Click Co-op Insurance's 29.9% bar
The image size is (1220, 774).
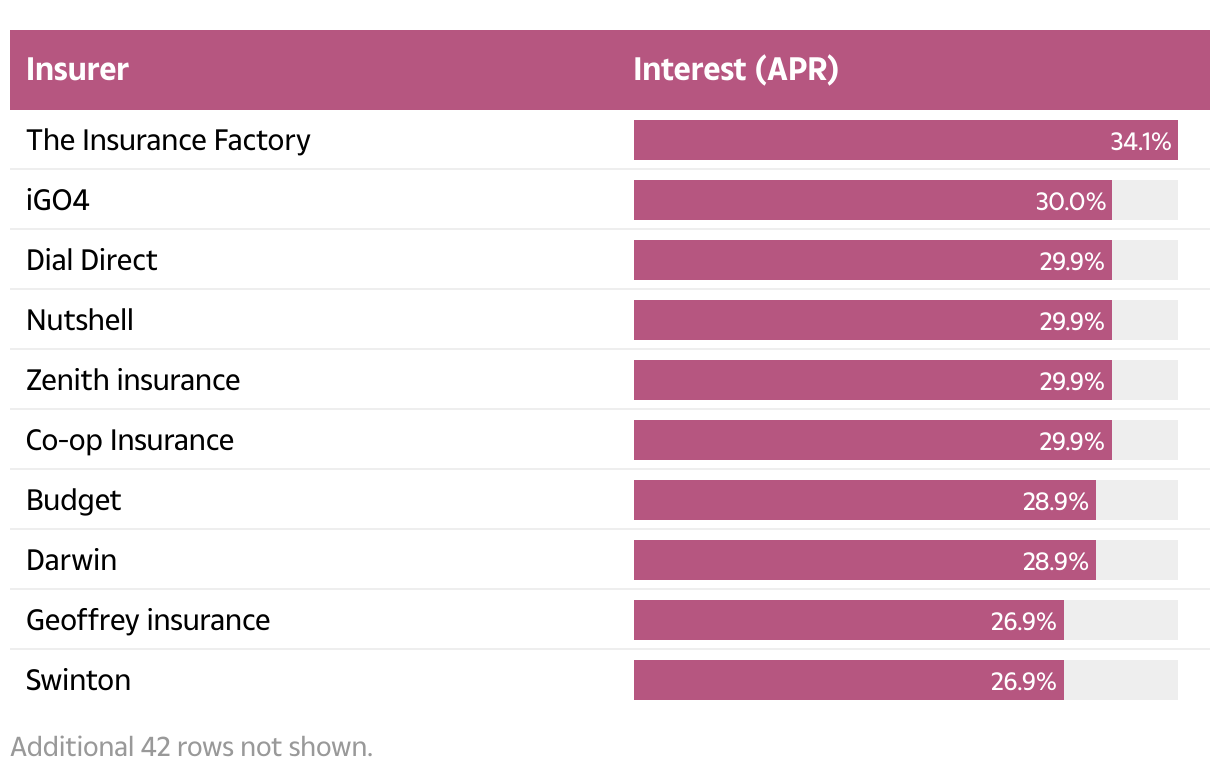[x=872, y=441]
